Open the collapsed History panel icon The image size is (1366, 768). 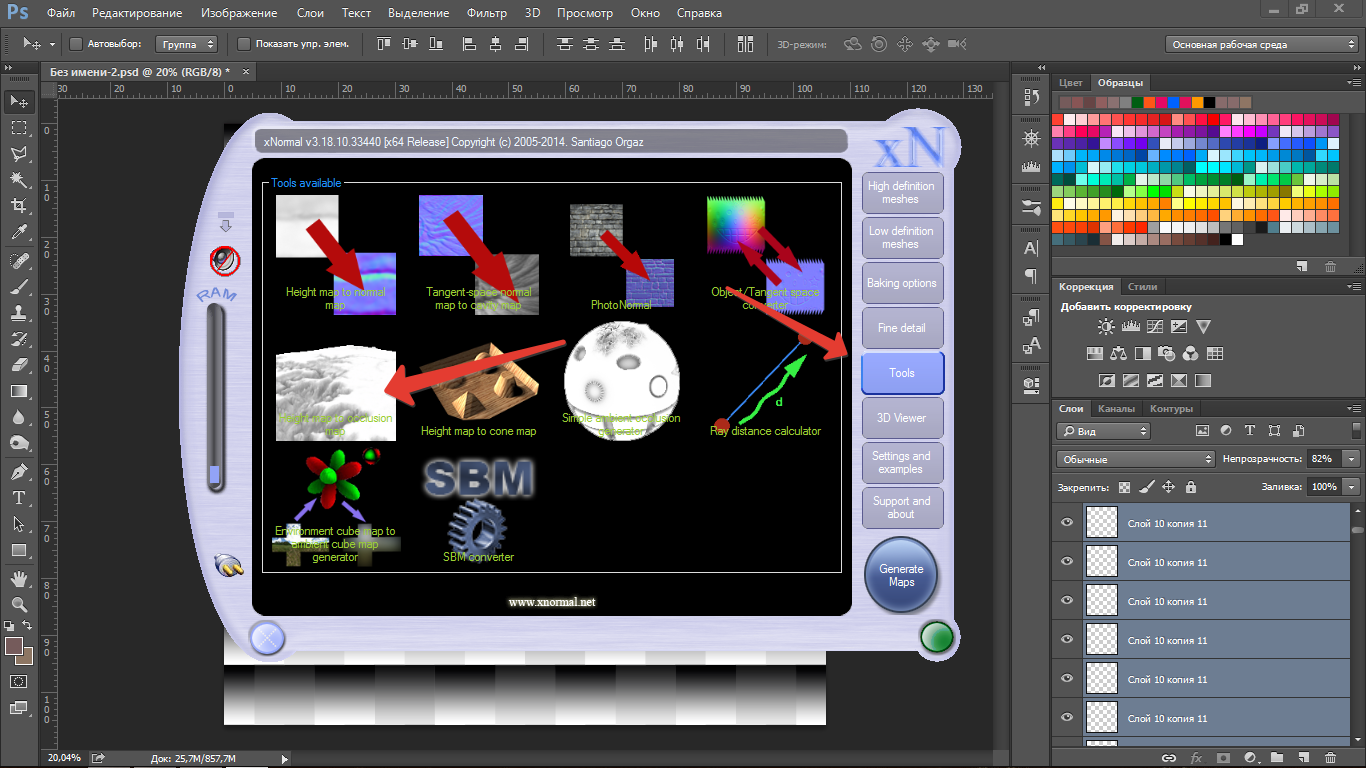point(1032,97)
